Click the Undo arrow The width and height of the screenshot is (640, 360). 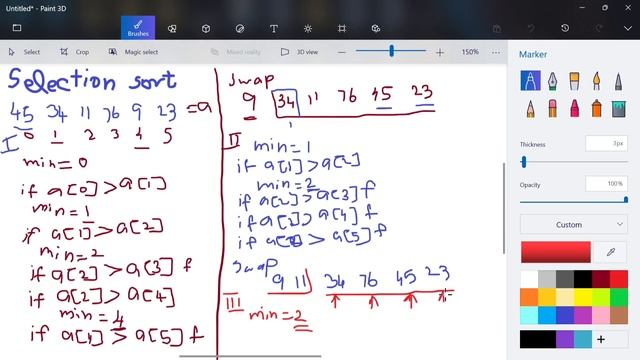click(531, 28)
